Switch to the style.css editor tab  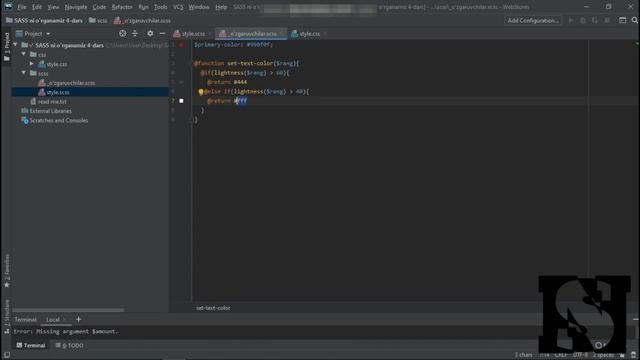309,34
